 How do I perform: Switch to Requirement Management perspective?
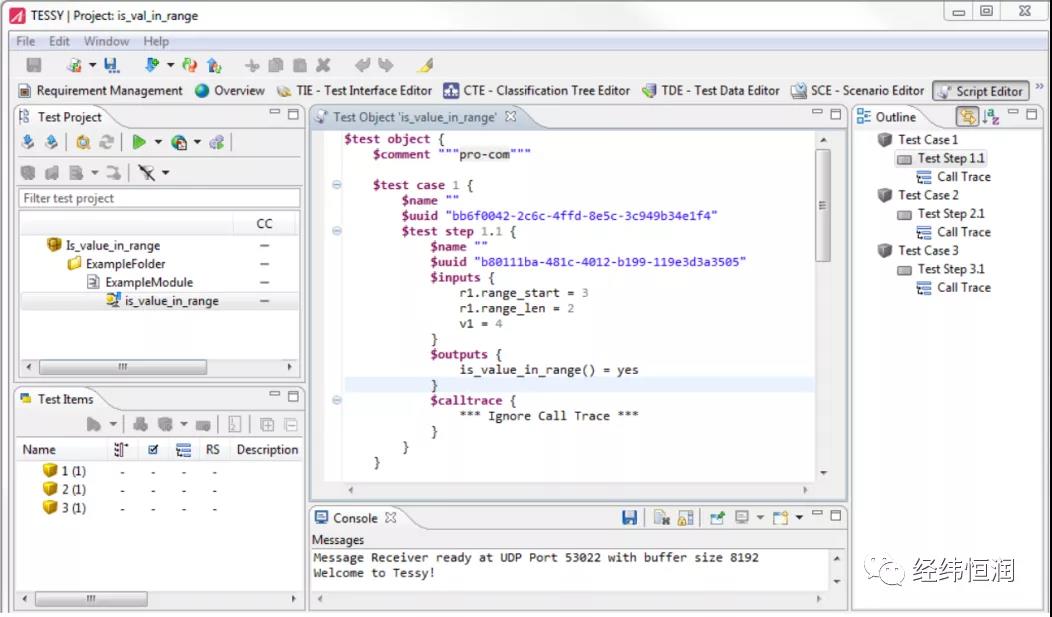click(101, 91)
